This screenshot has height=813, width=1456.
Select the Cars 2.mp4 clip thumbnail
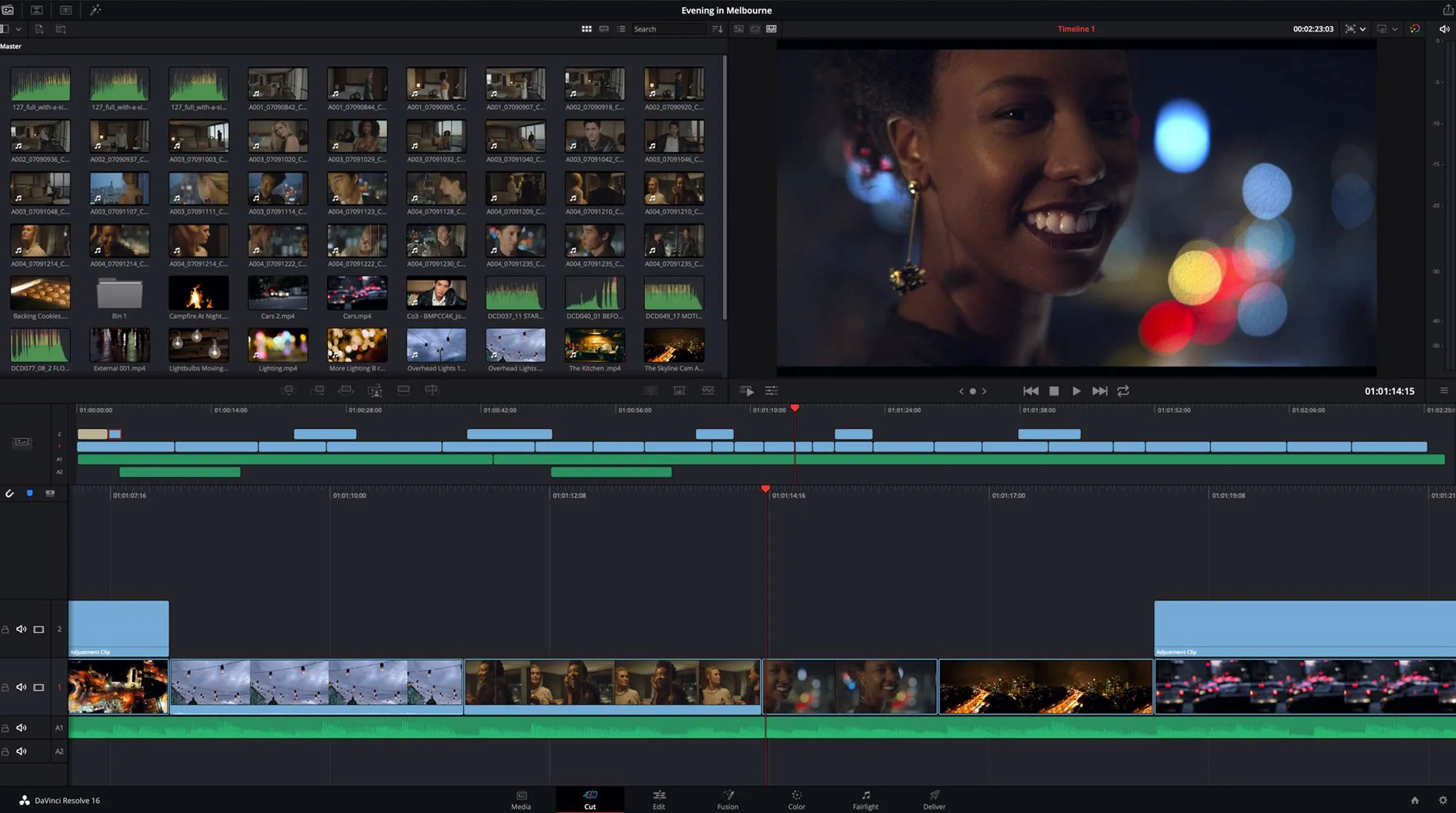point(278,293)
